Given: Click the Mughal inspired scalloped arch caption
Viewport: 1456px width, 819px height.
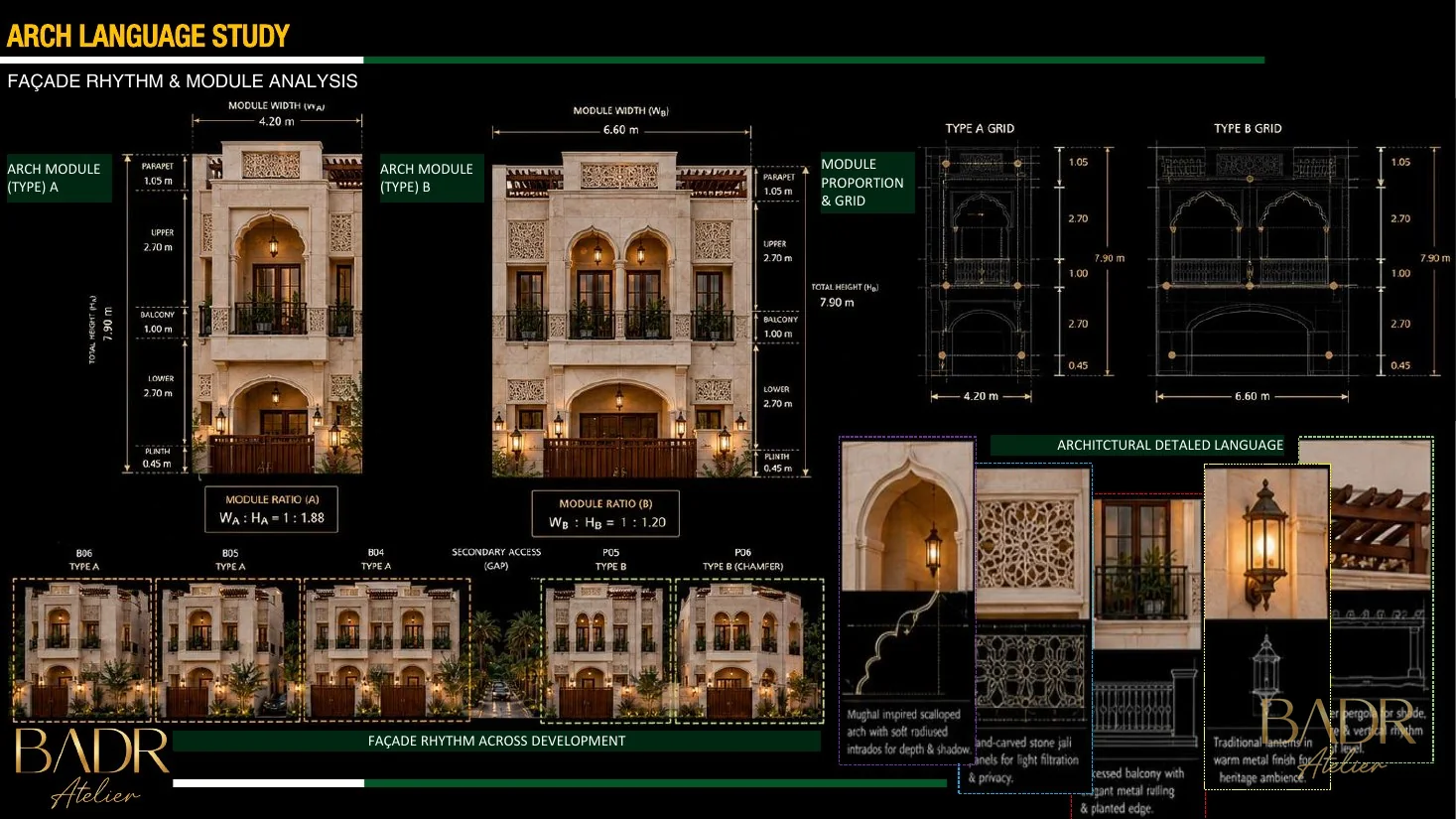Looking at the screenshot, I should [907, 732].
